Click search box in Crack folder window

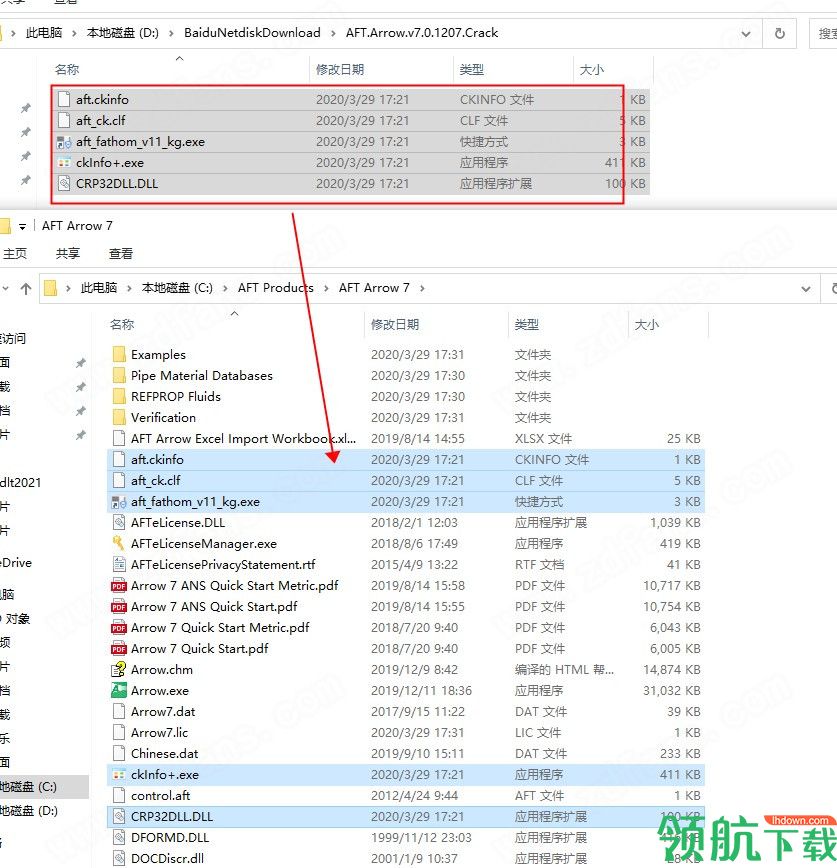pos(823,34)
